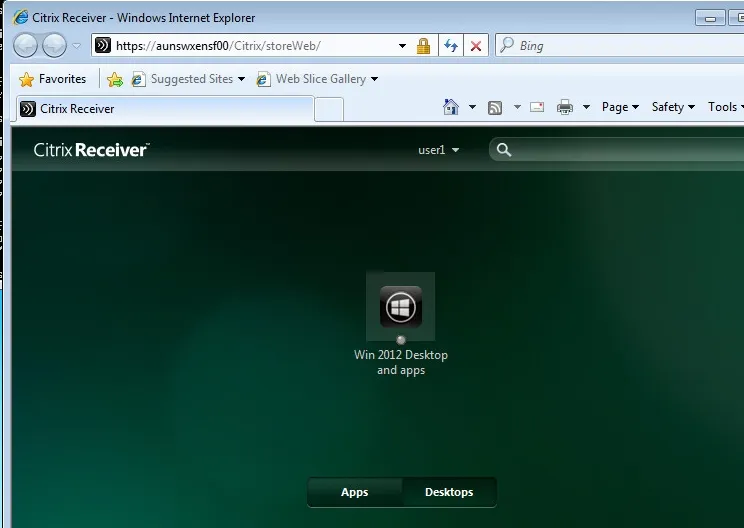Viewport: 744px width, 528px height.
Task: Click the Citrix site favicon in address bar
Action: click(x=103, y=46)
